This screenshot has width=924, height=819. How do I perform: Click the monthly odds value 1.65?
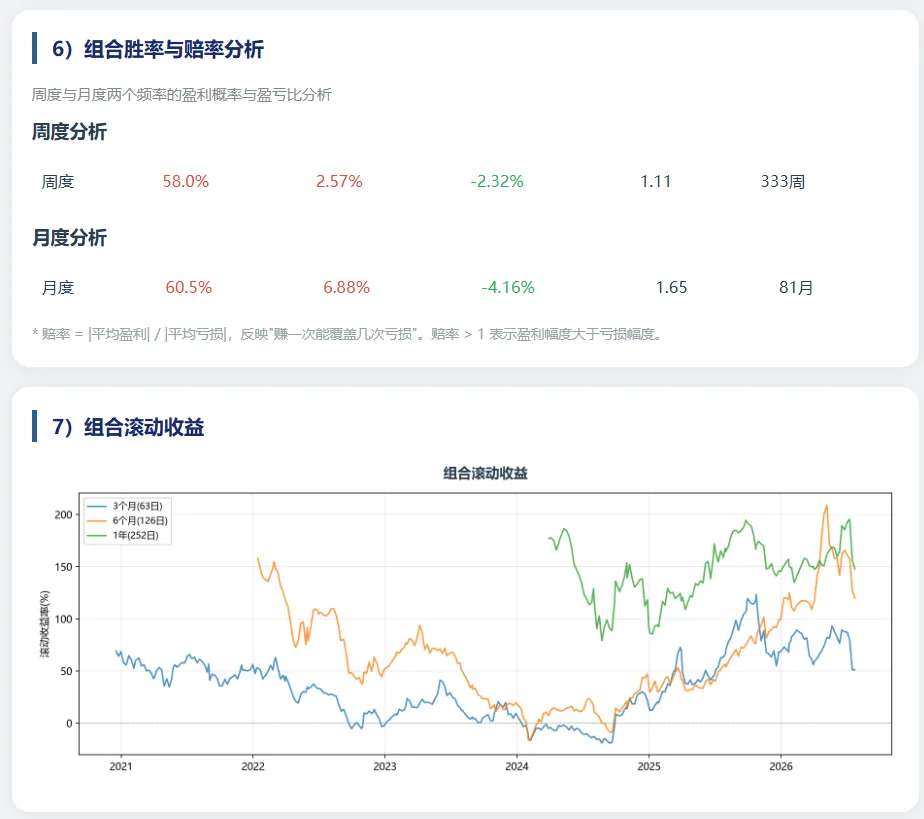[x=671, y=288]
